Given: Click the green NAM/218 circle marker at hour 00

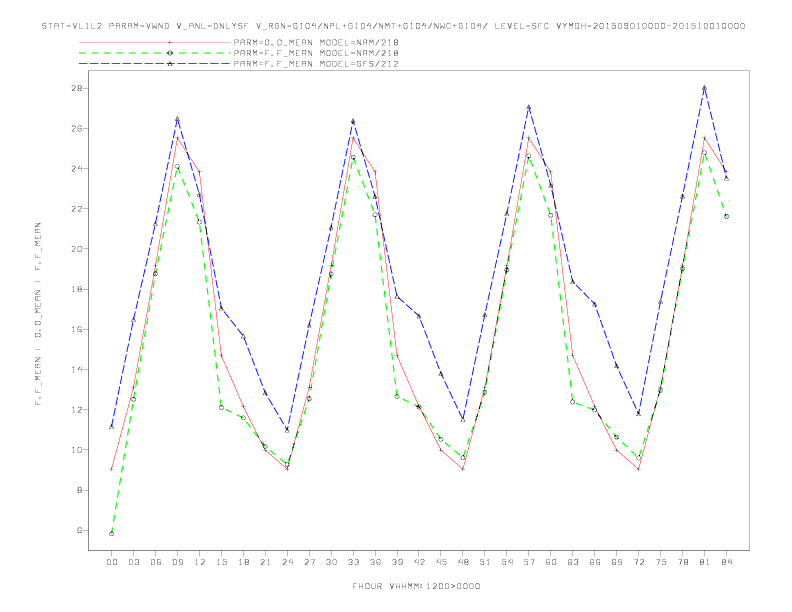Looking at the screenshot, I should 112,534.
